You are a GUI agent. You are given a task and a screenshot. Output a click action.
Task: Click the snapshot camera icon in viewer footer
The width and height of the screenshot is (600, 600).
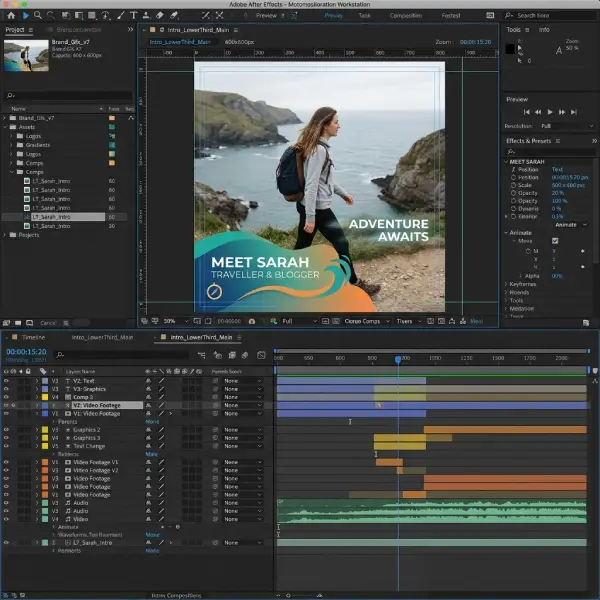point(252,321)
